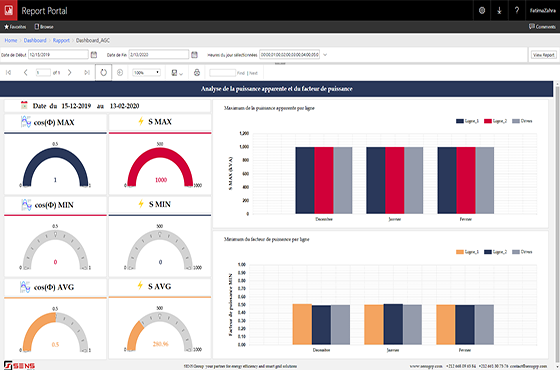Viewport: 560px width, 370px height.
Task: Go to Rapport breadcrumb link
Action: (x=61, y=40)
